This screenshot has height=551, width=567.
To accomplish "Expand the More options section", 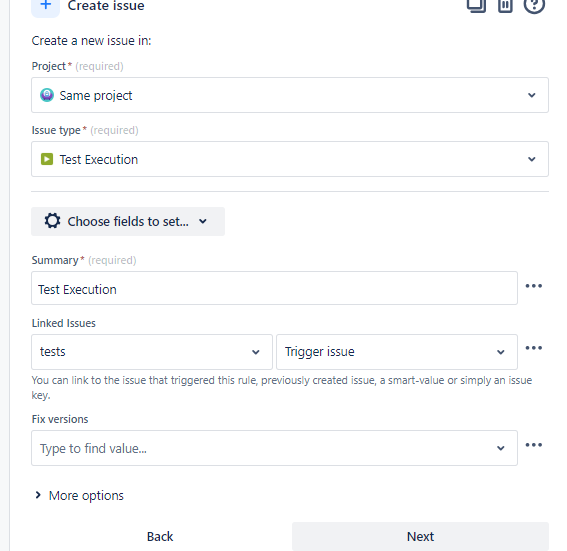I will click(x=79, y=495).
